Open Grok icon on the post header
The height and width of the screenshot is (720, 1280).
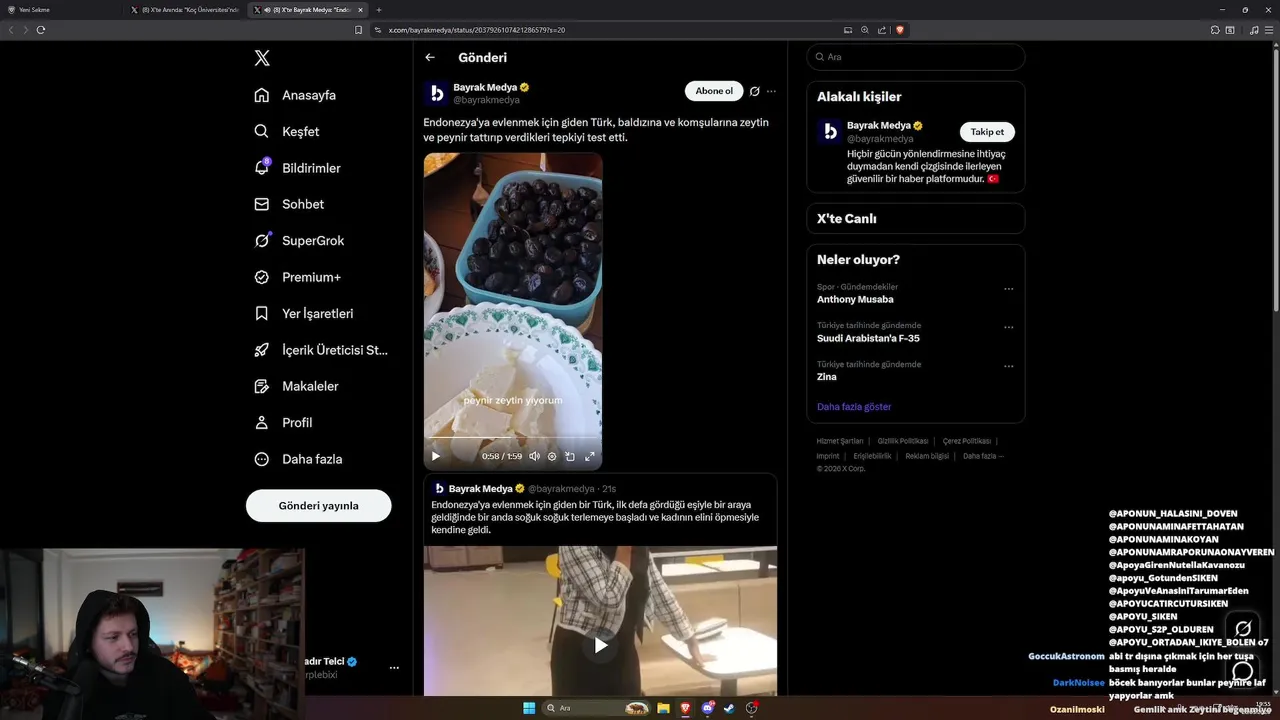point(755,91)
